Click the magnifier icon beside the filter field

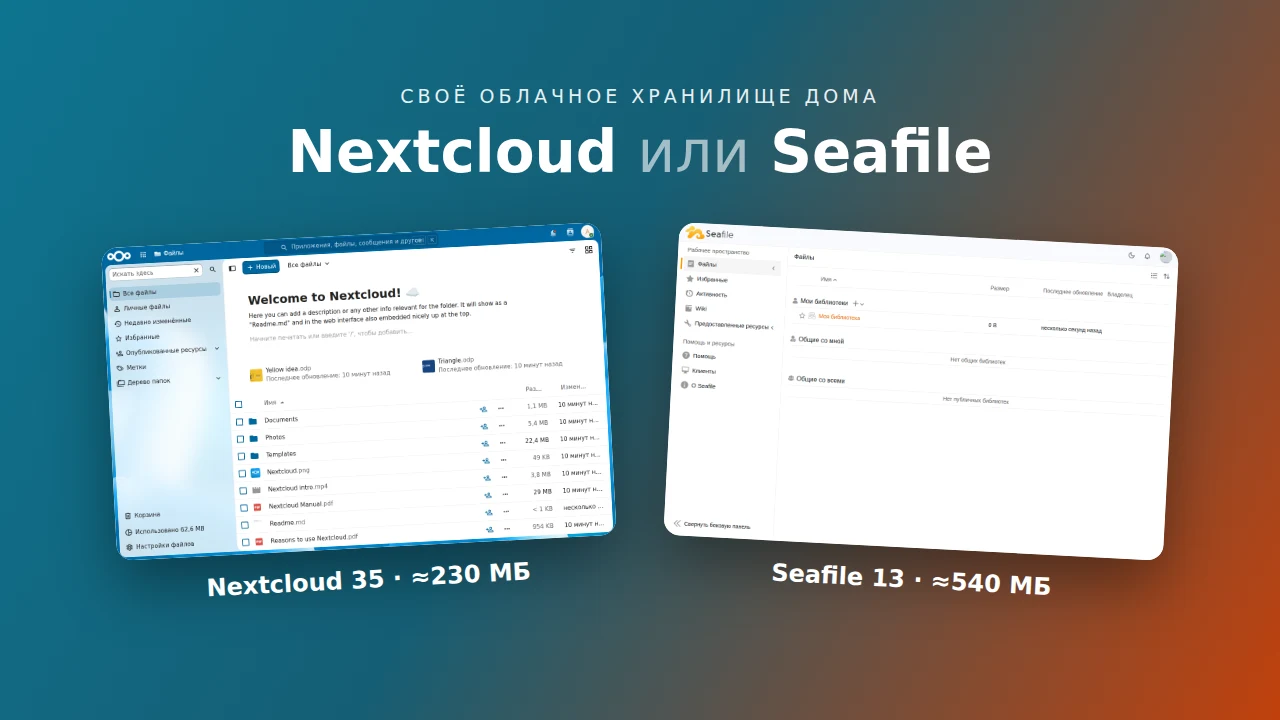click(212, 269)
